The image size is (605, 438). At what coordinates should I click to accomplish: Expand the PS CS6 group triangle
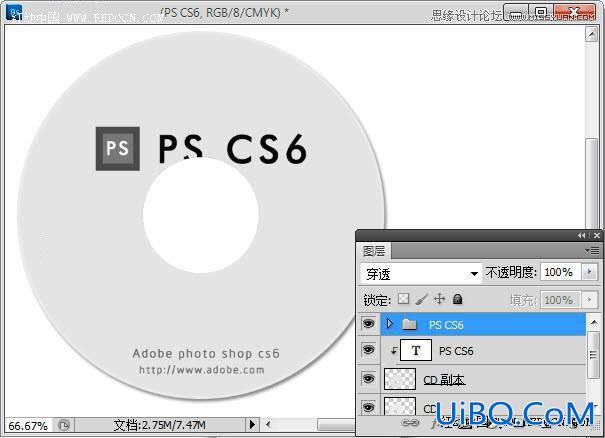(x=390, y=323)
